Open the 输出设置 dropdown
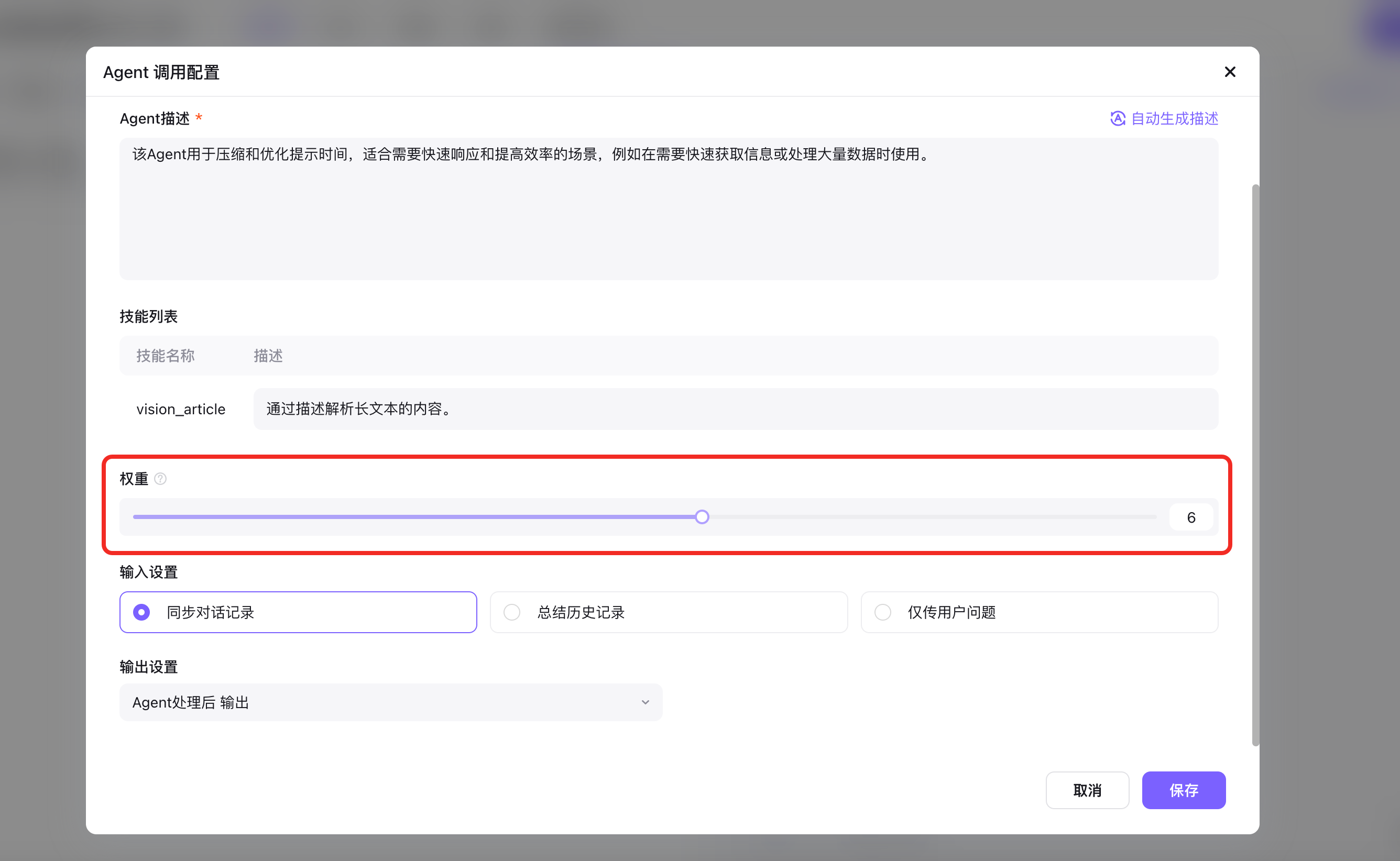Image resolution: width=1400 pixels, height=861 pixels. click(391, 702)
